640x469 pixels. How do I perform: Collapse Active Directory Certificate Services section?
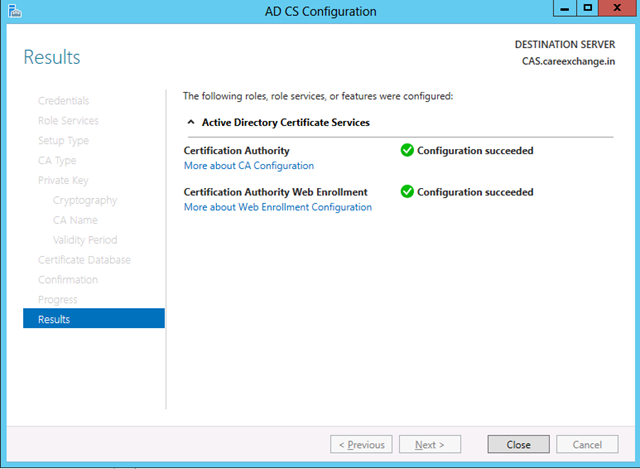point(191,122)
